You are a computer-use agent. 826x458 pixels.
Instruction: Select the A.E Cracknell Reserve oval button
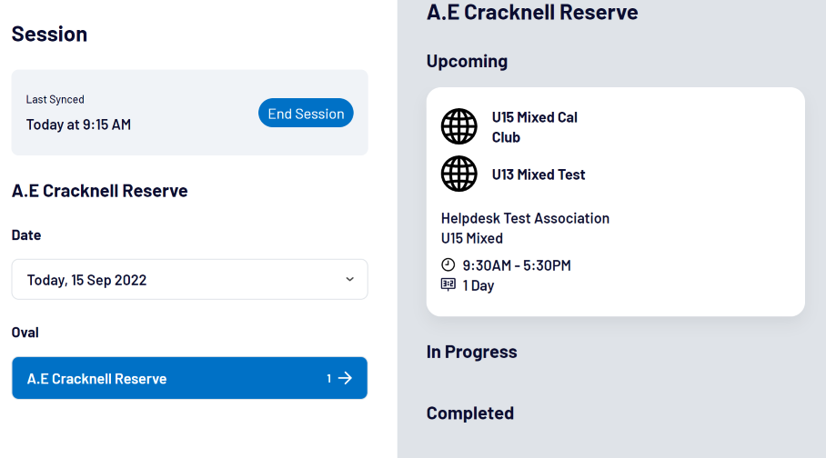[190, 378]
